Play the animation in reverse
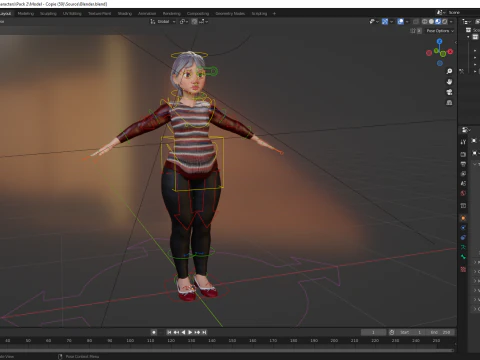This screenshot has height=360, width=480. click(x=183, y=332)
